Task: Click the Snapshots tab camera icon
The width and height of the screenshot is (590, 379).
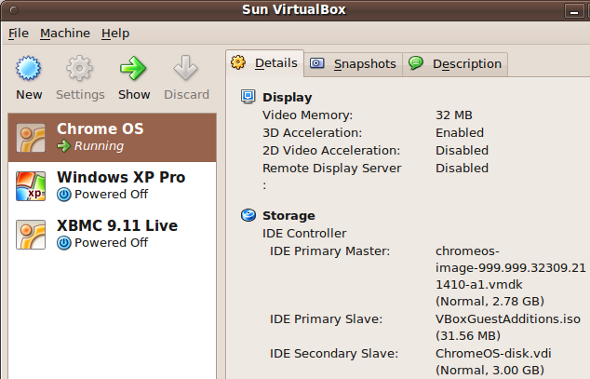Action: tap(317, 63)
